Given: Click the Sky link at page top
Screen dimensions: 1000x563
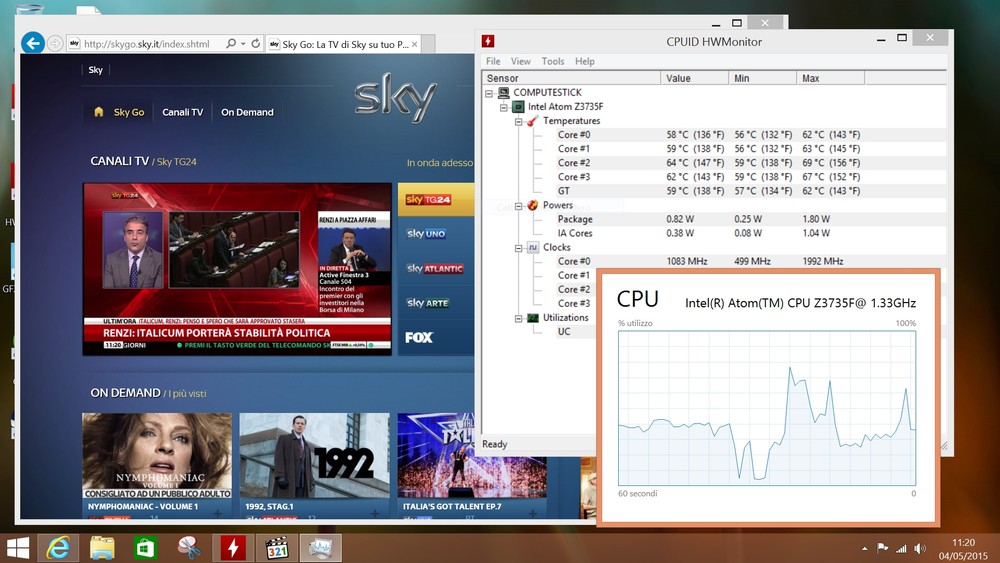Looking at the screenshot, I should tap(96, 69).
